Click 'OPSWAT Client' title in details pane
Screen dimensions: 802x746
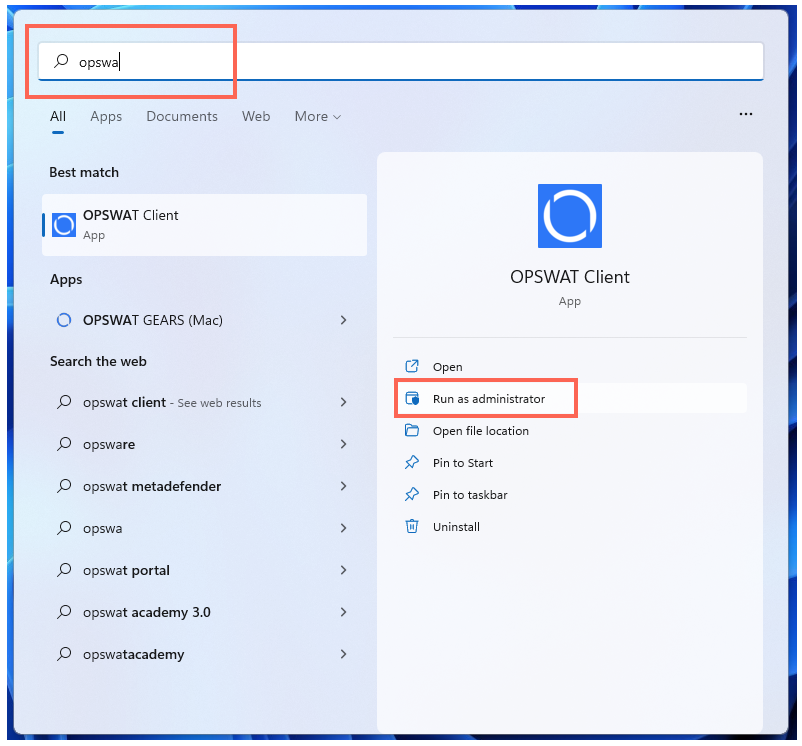569,277
